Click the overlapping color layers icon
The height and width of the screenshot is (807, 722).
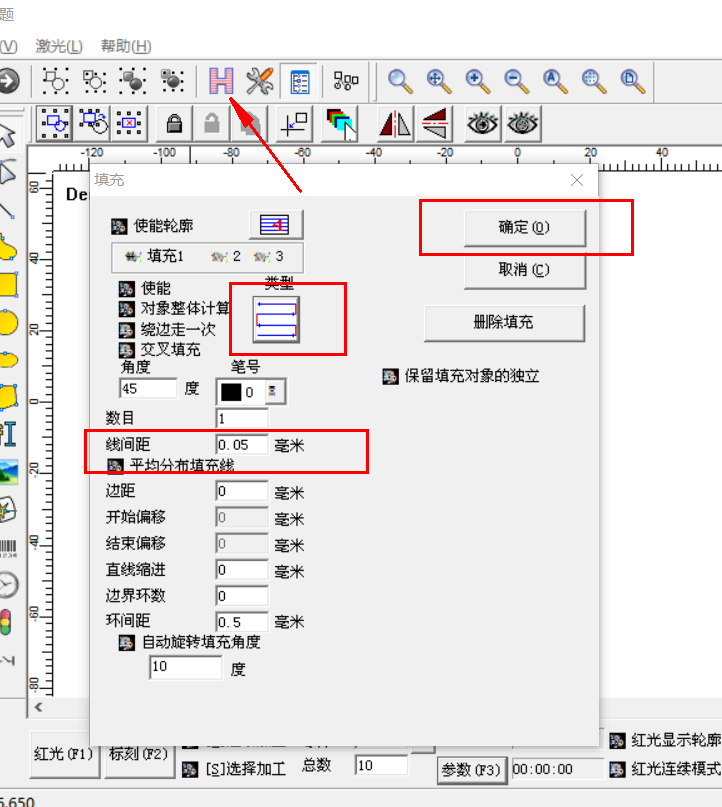(340, 124)
